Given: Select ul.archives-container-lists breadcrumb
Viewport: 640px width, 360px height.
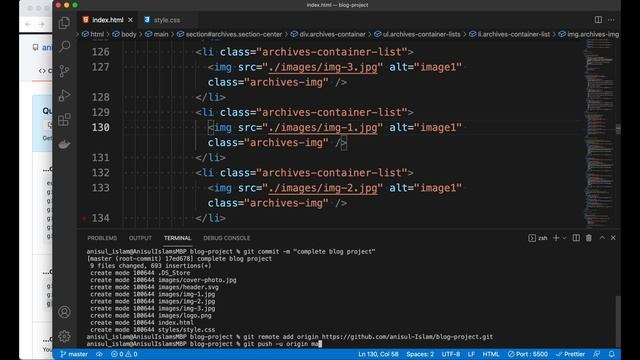Looking at the screenshot, I should [418, 34].
